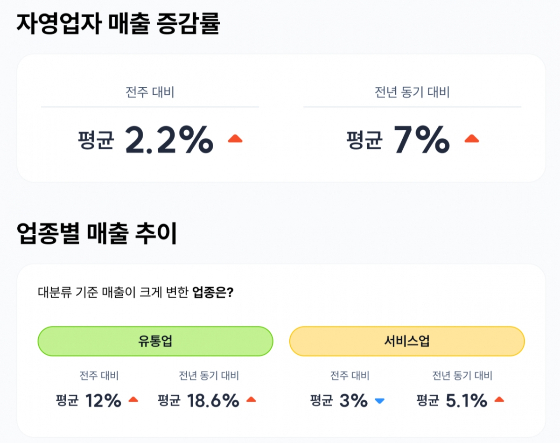Screen dimensions: 560x443
Task: Click the red up arrow next to 12%
Action: tap(133, 399)
